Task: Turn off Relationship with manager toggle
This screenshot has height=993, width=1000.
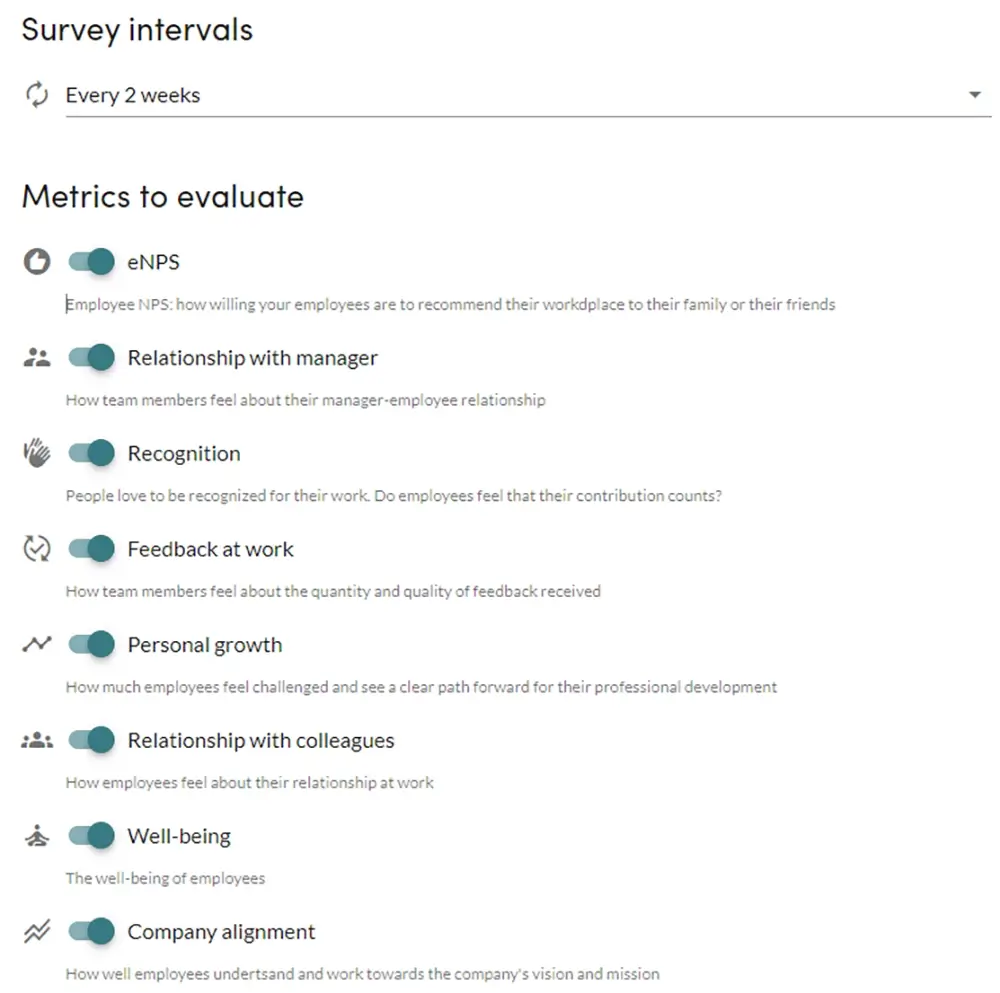Action: [92, 357]
